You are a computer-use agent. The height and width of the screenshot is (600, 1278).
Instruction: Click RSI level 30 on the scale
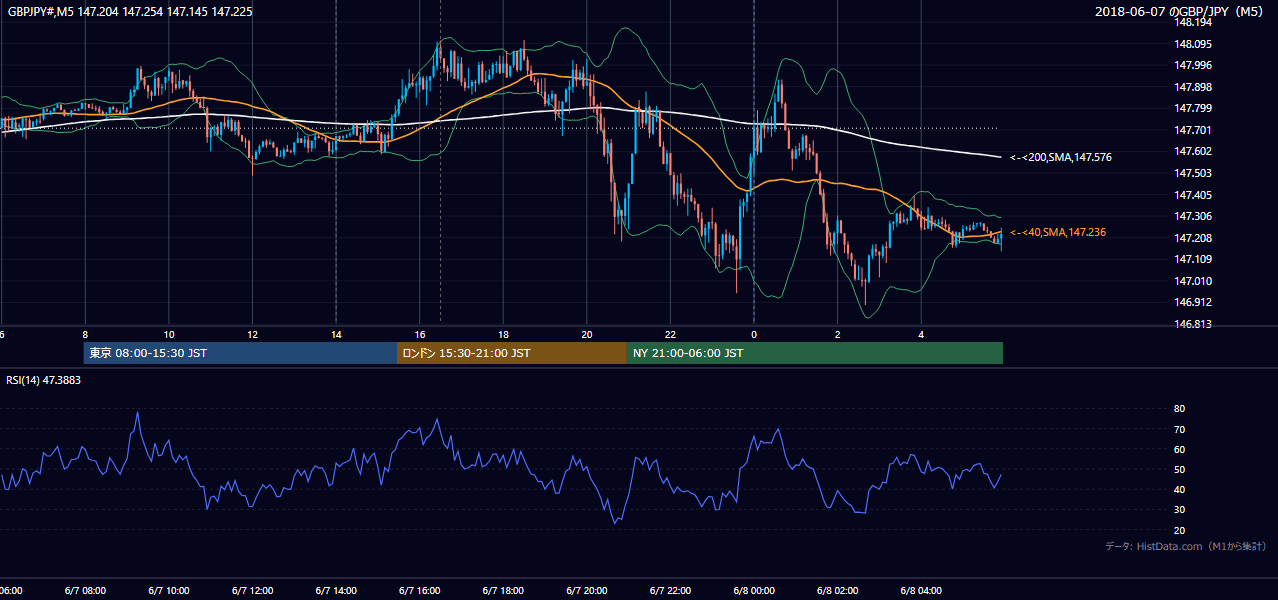click(1180, 510)
